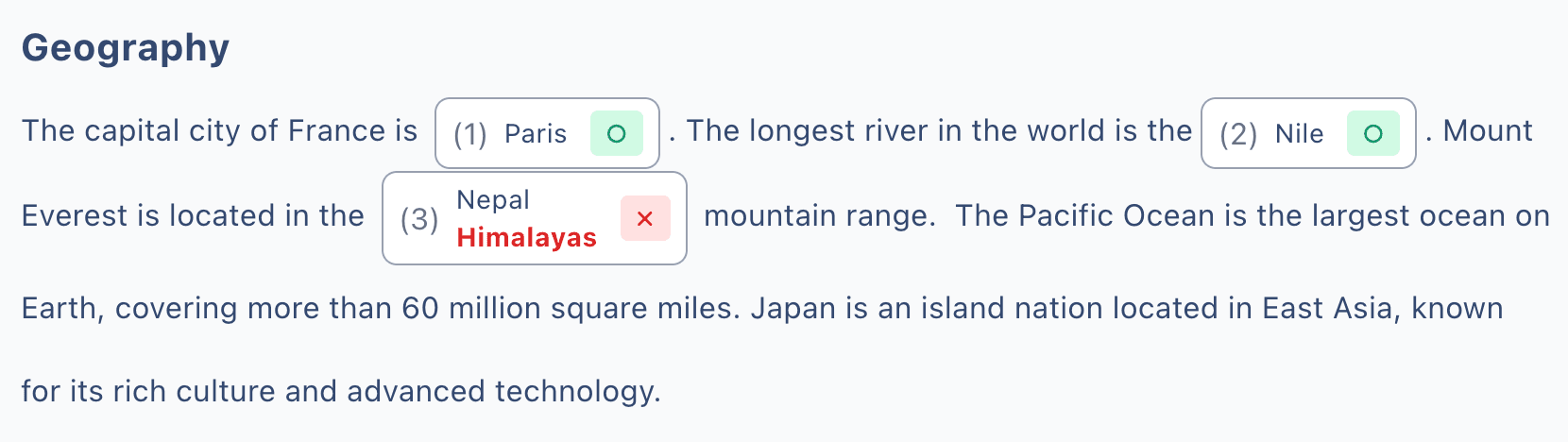Click the answer text "Nile"

point(1299,134)
